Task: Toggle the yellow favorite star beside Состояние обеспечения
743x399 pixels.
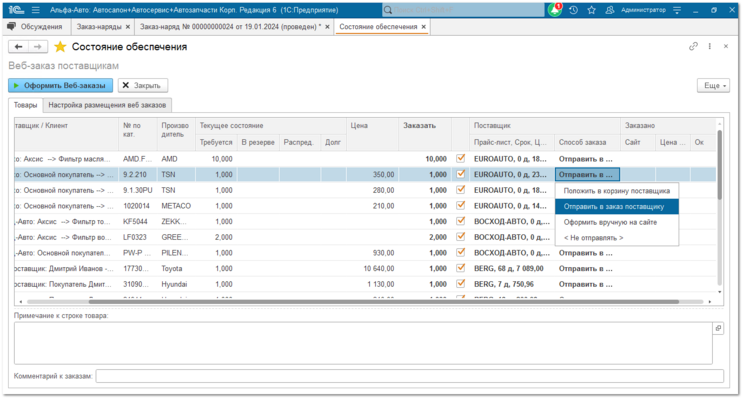Action: 60,46
